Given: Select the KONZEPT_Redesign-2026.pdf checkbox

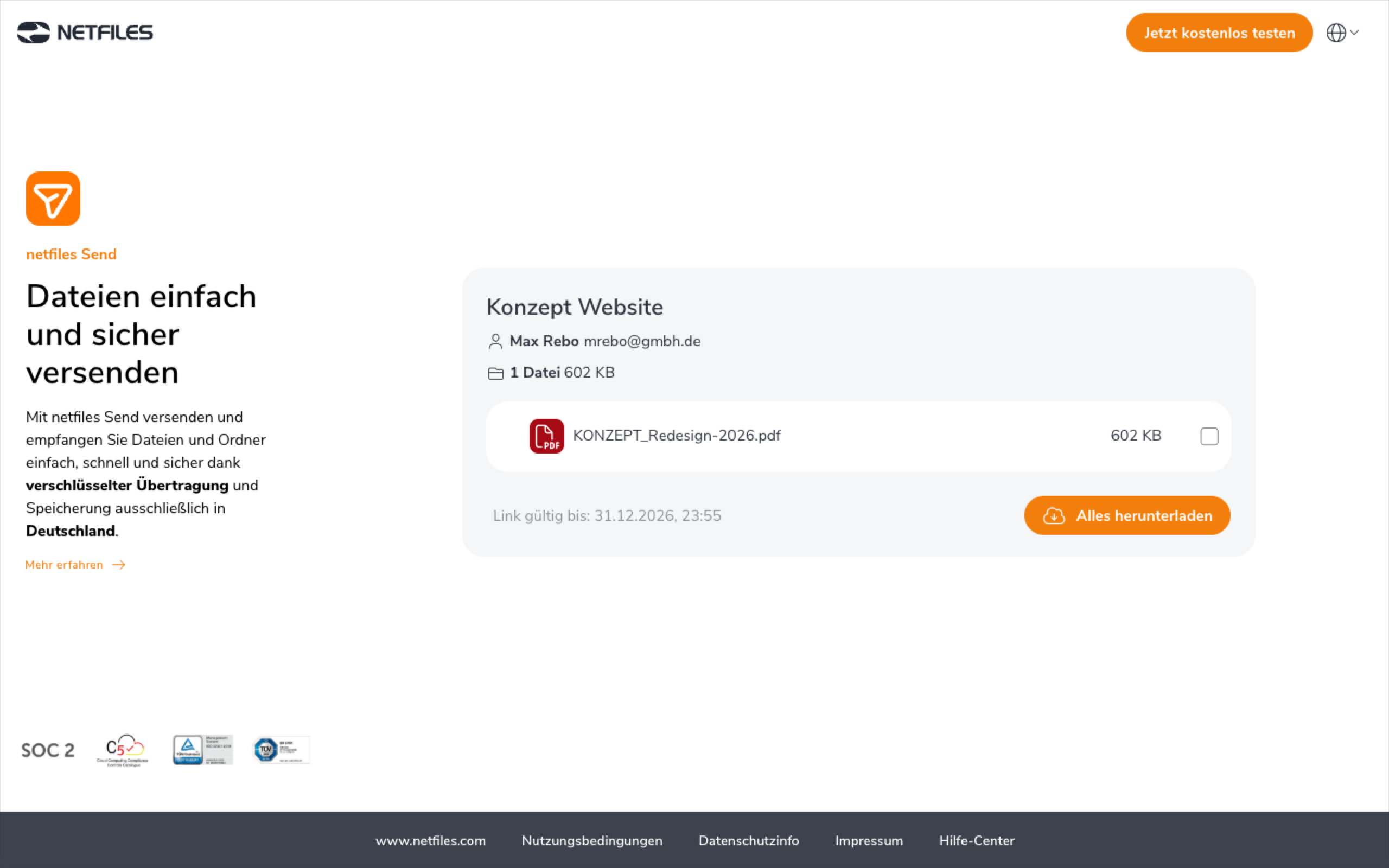Looking at the screenshot, I should click(1209, 436).
